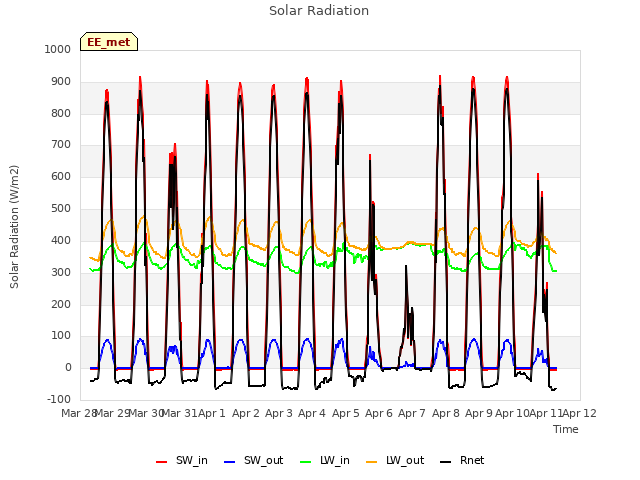Select the -100 y-axis tick label

click(59, 399)
